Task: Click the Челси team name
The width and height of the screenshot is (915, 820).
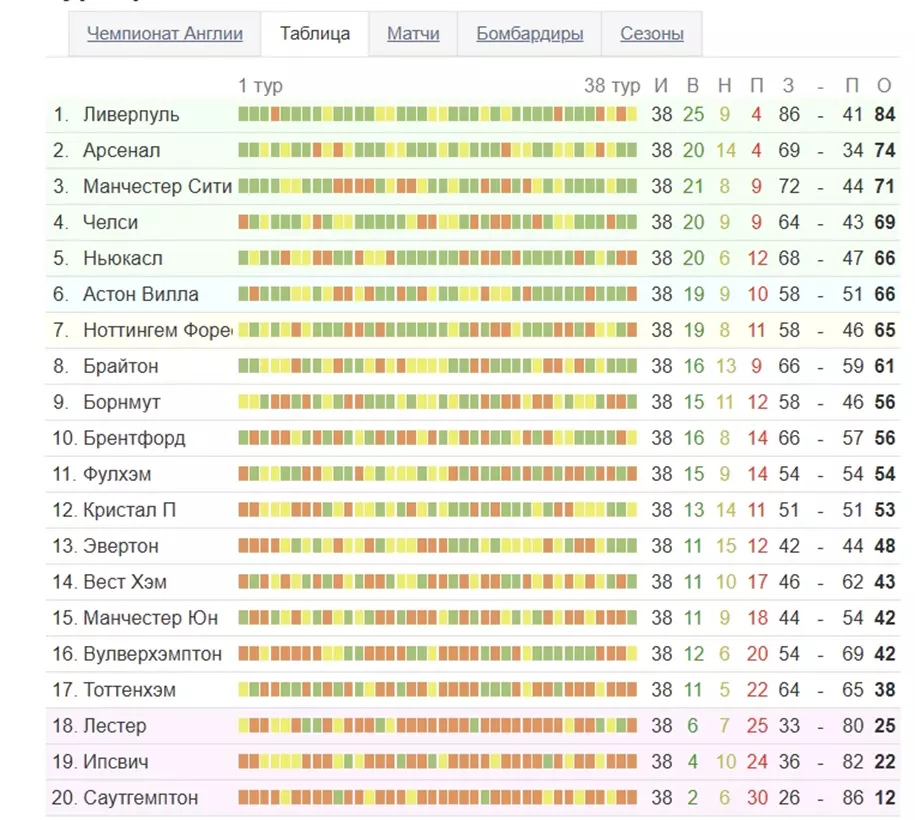Action: pos(110,222)
